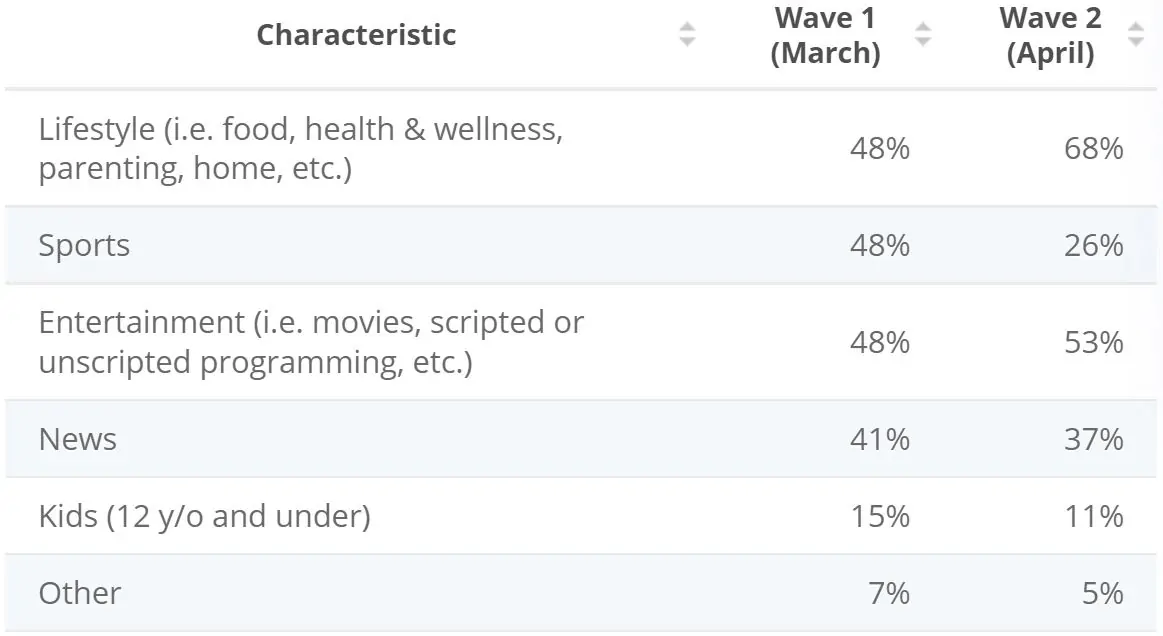Select the Entertainment row label
This screenshot has width=1163, height=636.
click(x=311, y=342)
